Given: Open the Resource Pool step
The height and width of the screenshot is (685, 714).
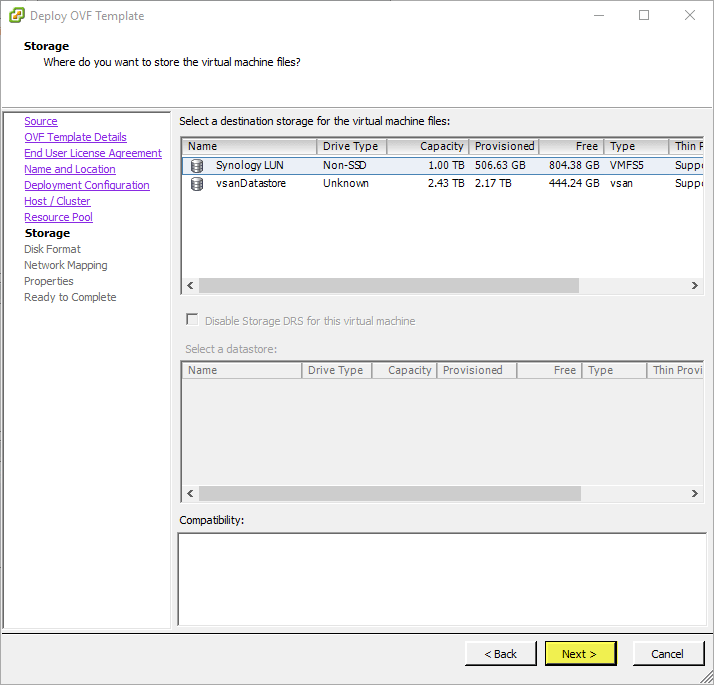Looking at the screenshot, I should tap(58, 217).
